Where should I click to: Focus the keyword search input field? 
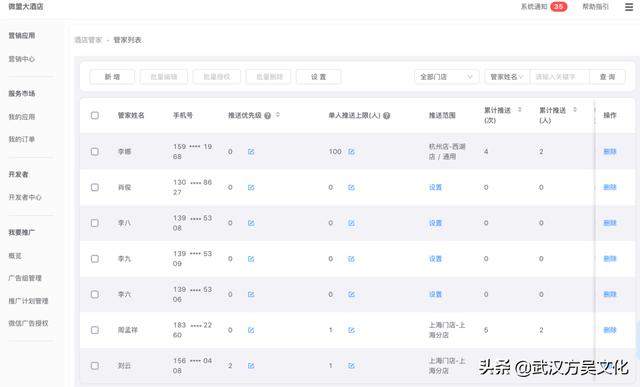click(x=560, y=77)
